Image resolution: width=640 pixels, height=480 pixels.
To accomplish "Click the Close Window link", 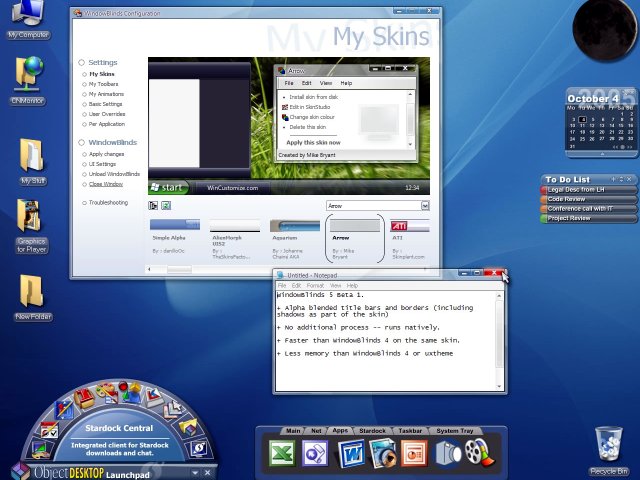I will [106, 184].
